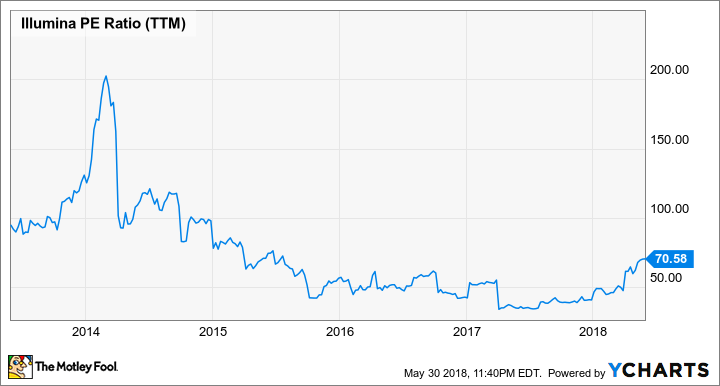Click the early-2014 peak of the PE line

pos(106,77)
